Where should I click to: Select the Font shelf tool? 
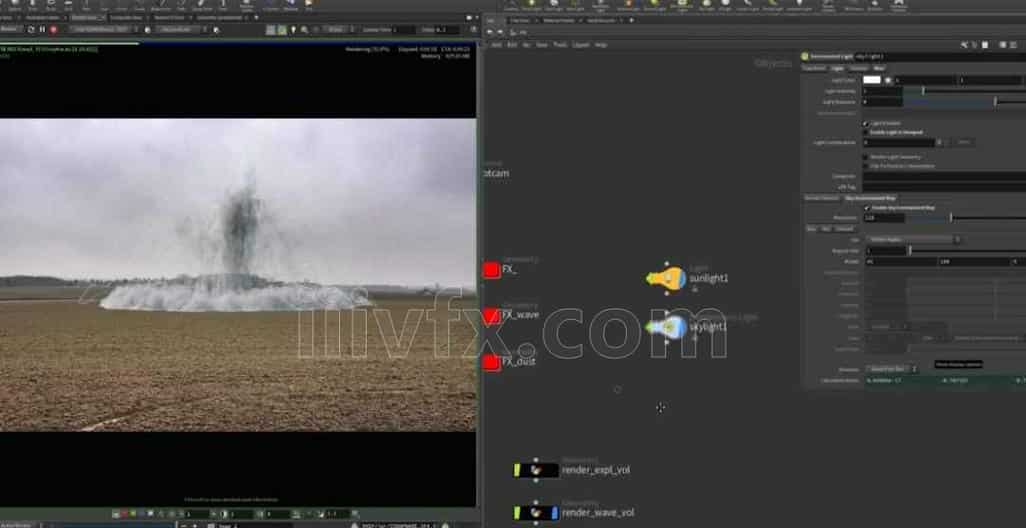coord(222,5)
